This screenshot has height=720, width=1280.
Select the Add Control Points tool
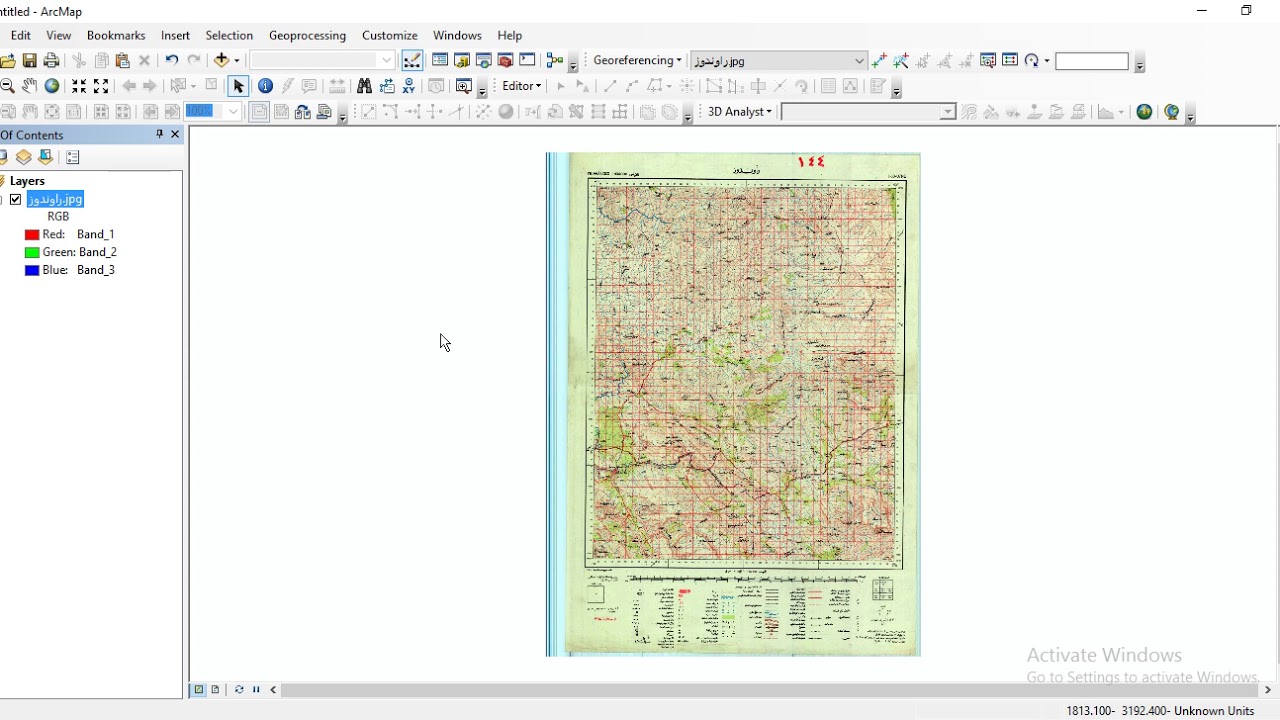[879, 61]
